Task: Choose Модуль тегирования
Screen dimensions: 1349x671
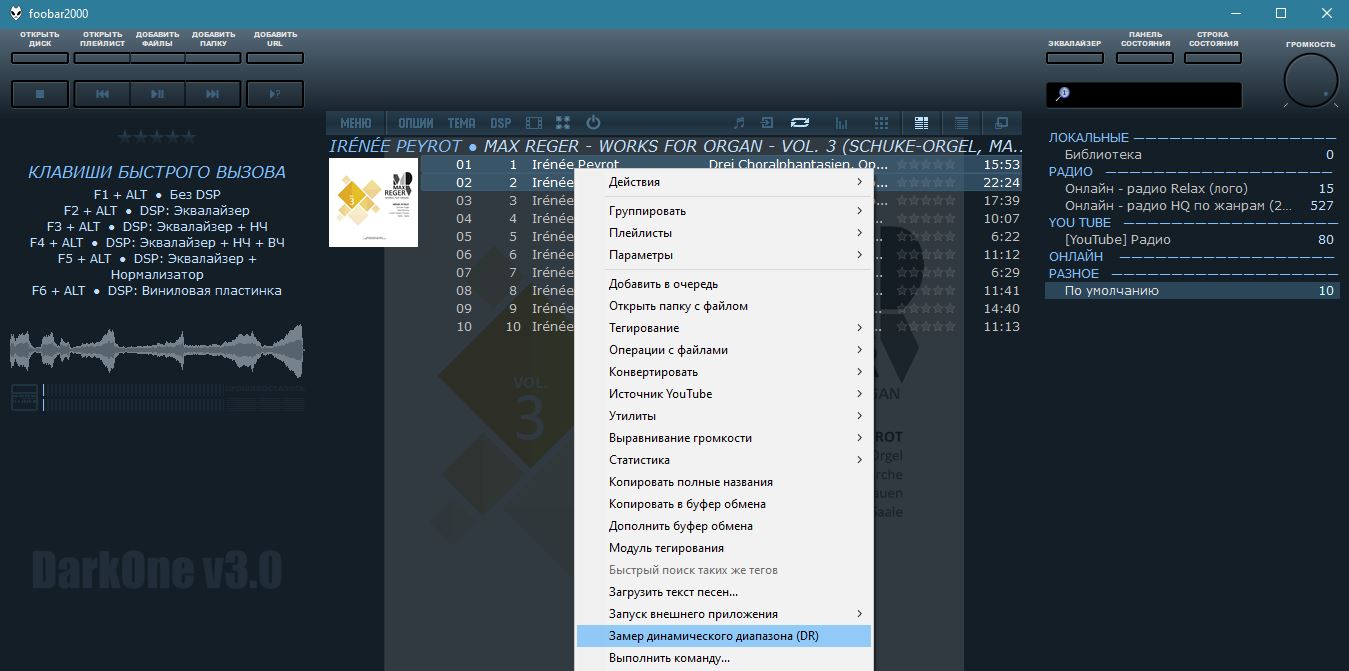Action: coord(724,548)
